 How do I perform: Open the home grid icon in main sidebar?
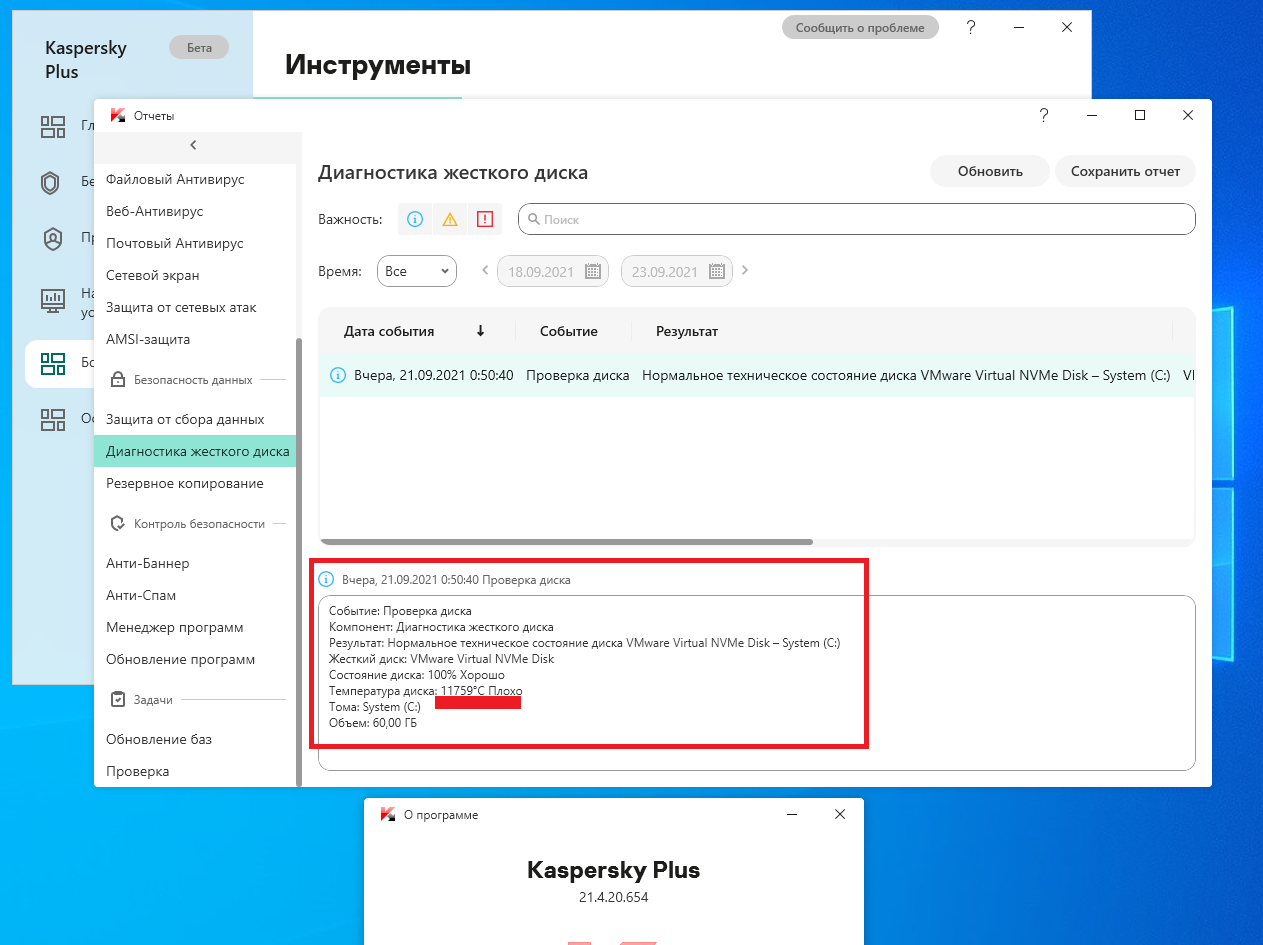pos(52,126)
